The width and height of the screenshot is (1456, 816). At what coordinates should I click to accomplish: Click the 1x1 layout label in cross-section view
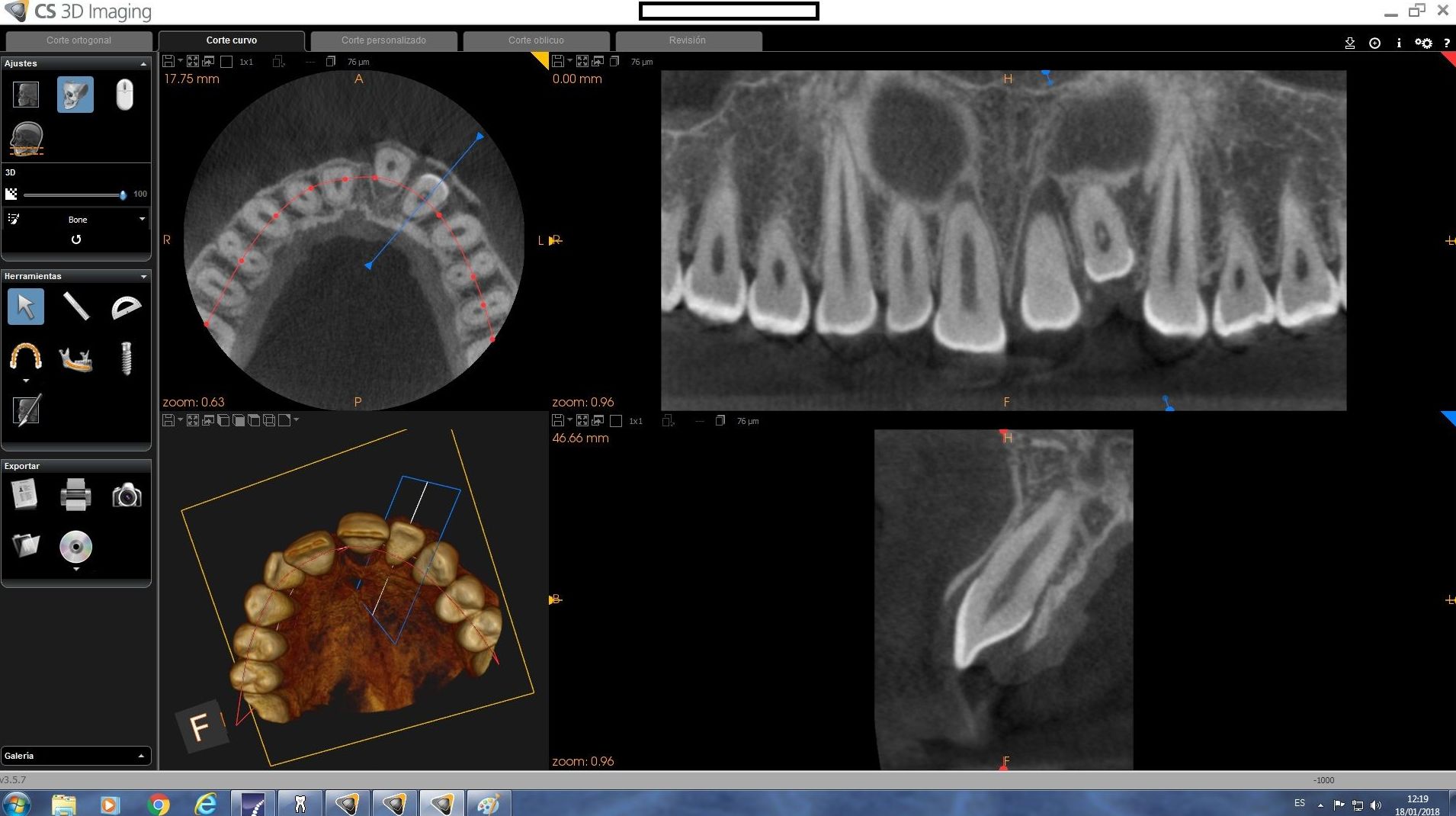click(x=636, y=421)
